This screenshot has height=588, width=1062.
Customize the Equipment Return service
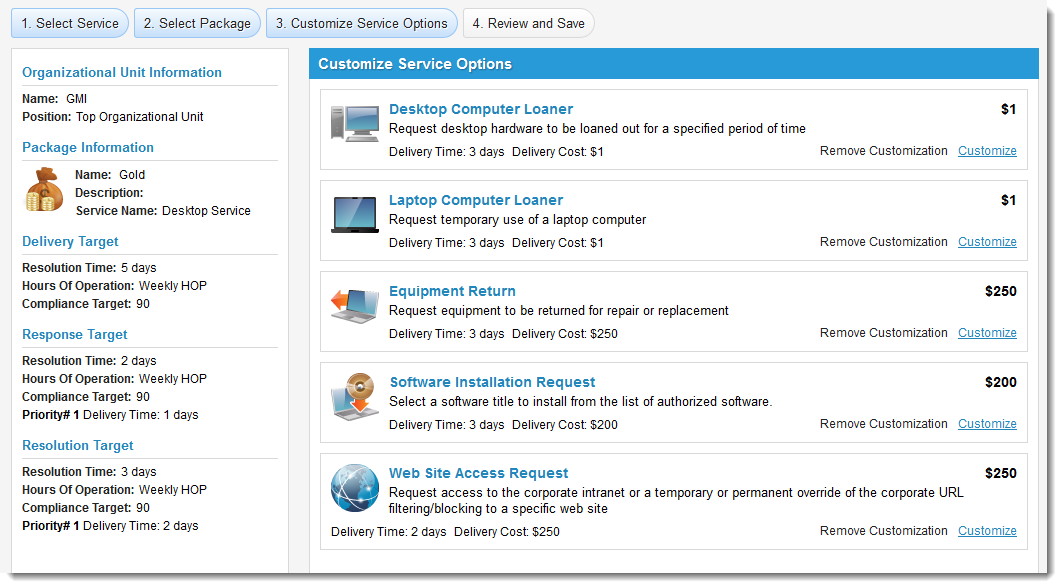click(987, 333)
